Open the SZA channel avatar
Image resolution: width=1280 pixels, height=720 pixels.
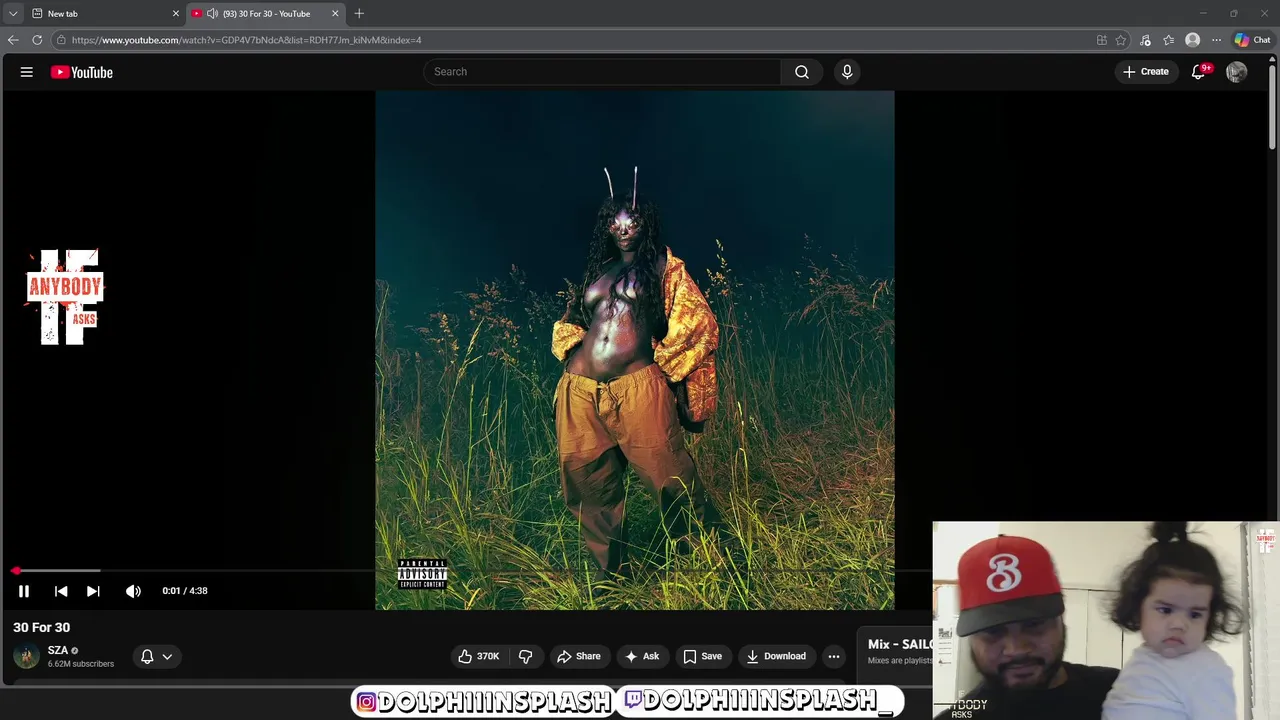tap(26, 656)
